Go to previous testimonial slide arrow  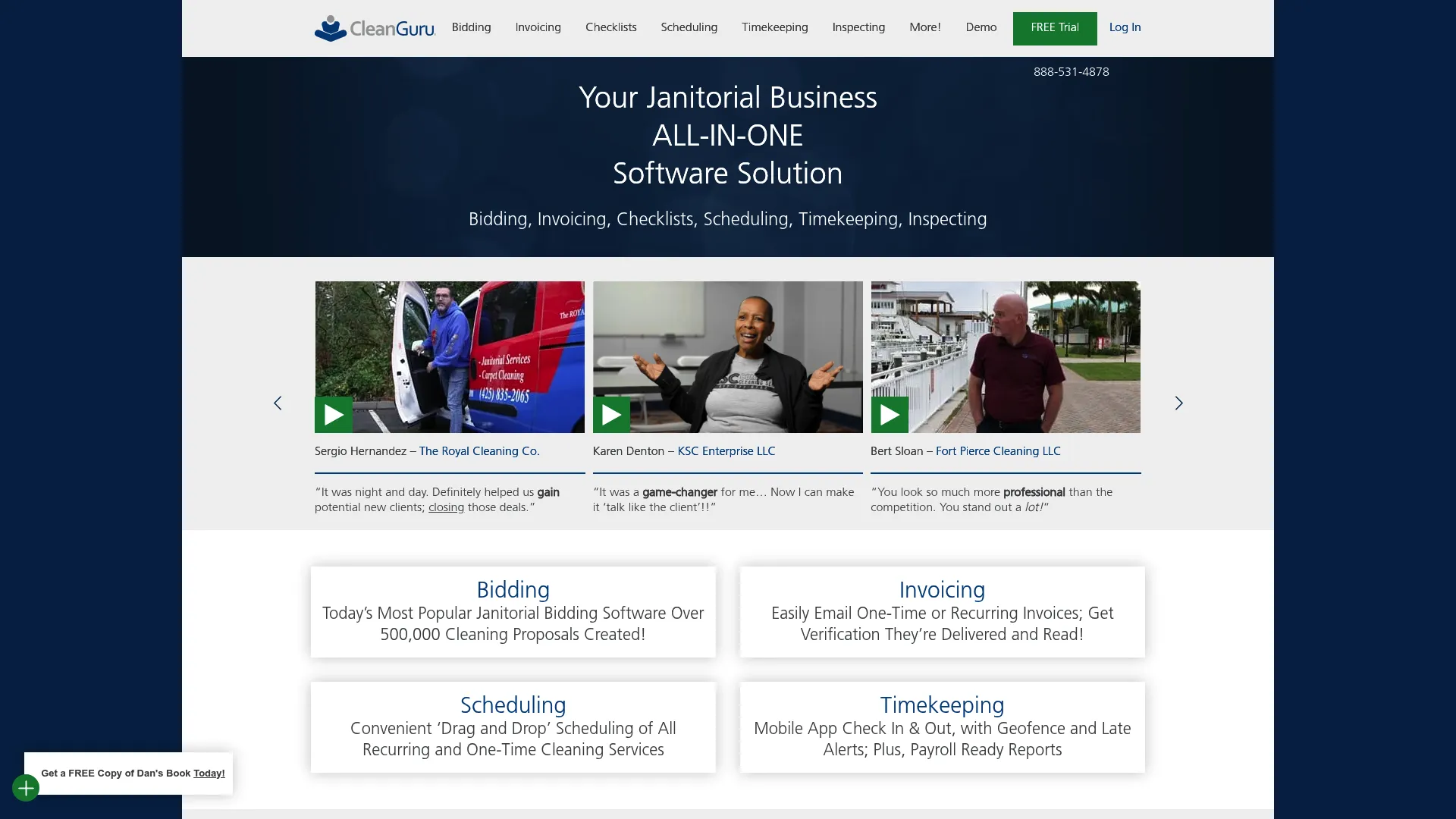pyautogui.click(x=278, y=403)
